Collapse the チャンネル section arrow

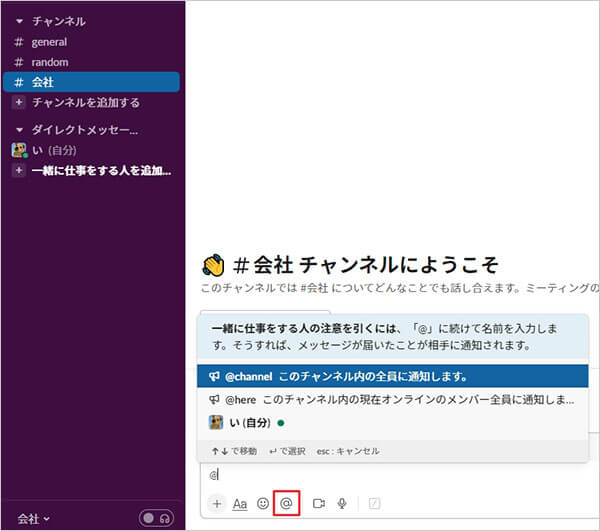pos(18,21)
